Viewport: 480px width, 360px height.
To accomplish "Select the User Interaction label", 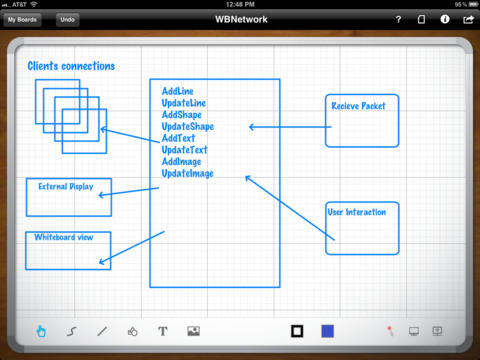I will tap(357, 212).
